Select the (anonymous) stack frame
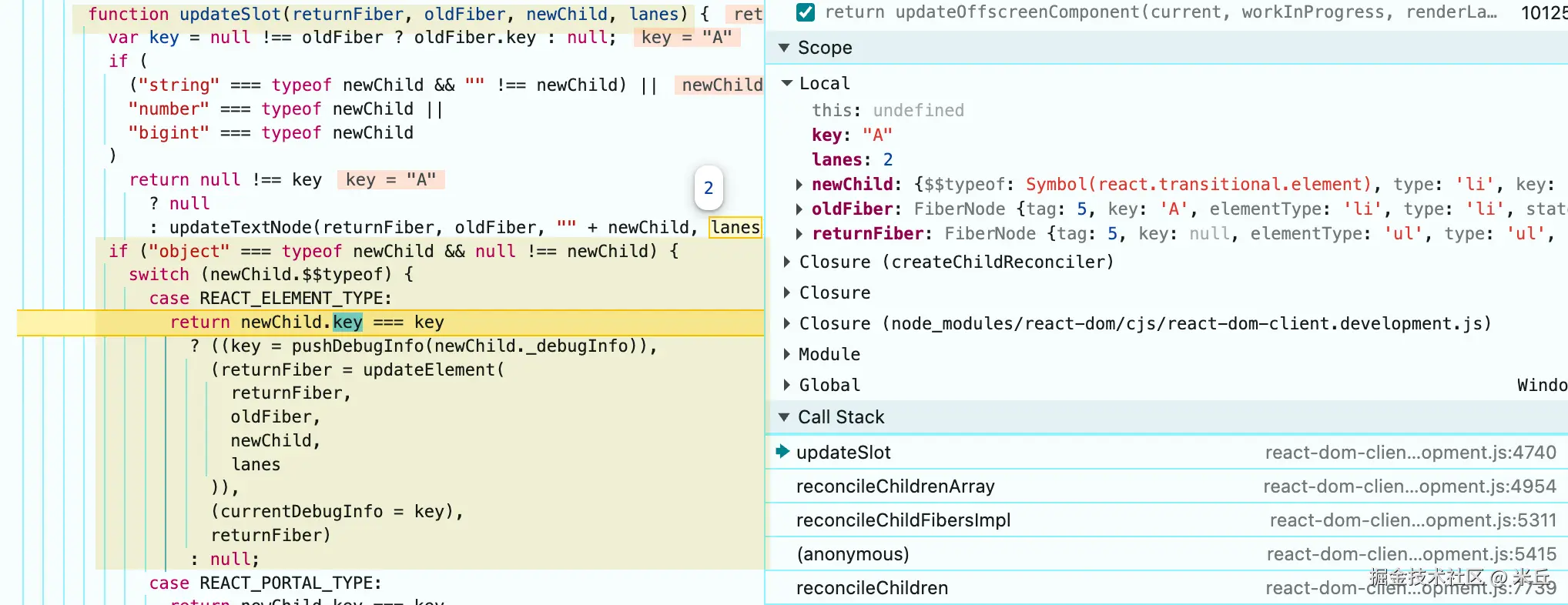 (1168, 554)
